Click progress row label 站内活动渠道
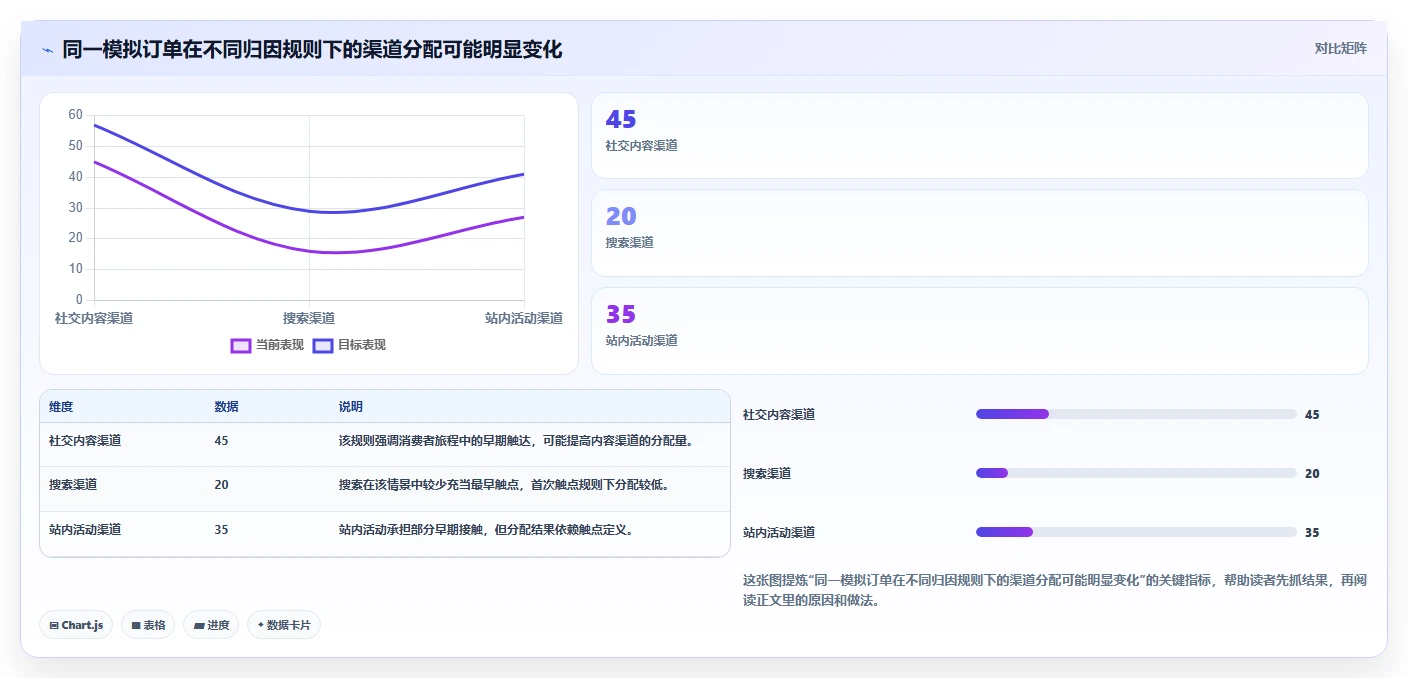The image size is (1408, 678). click(779, 532)
